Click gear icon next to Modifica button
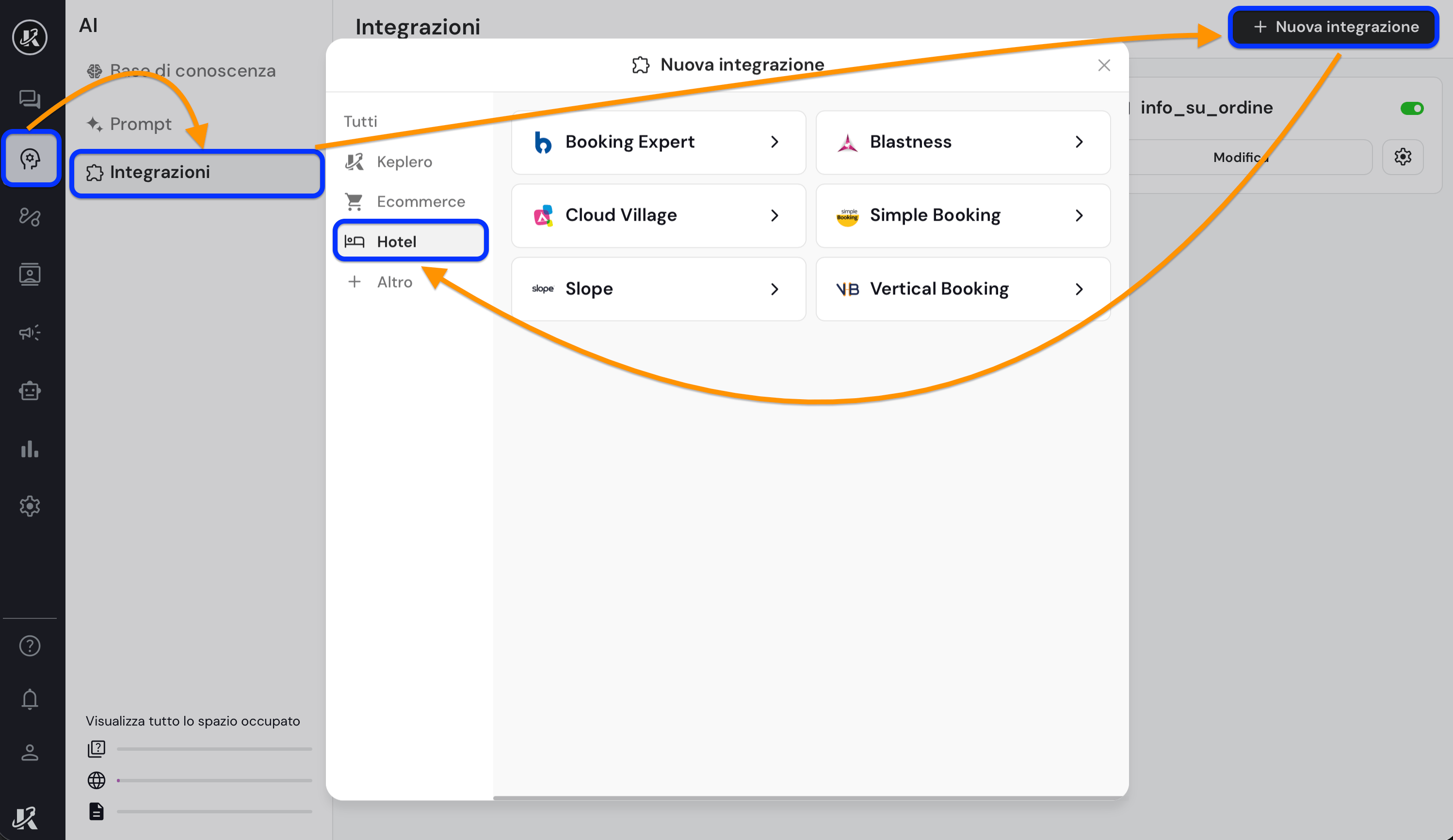 [1402, 157]
